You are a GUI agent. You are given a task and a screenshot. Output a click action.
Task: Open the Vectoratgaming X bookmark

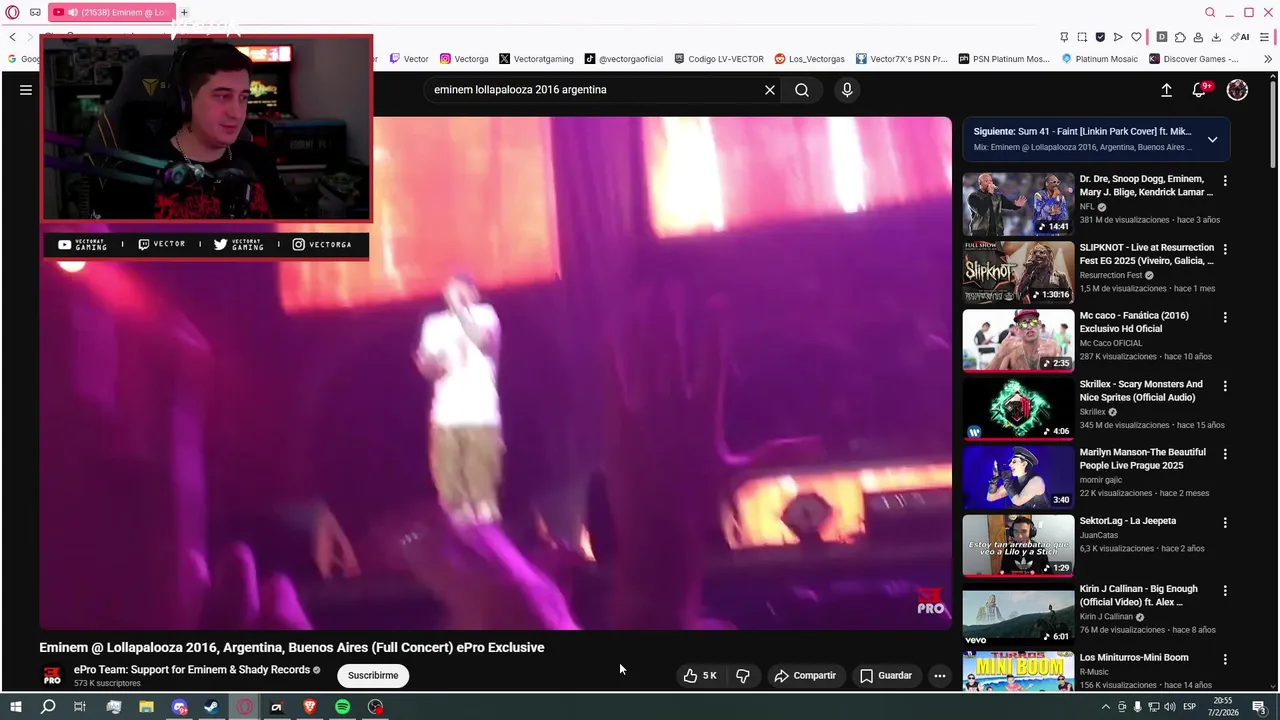[x=536, y=59]
